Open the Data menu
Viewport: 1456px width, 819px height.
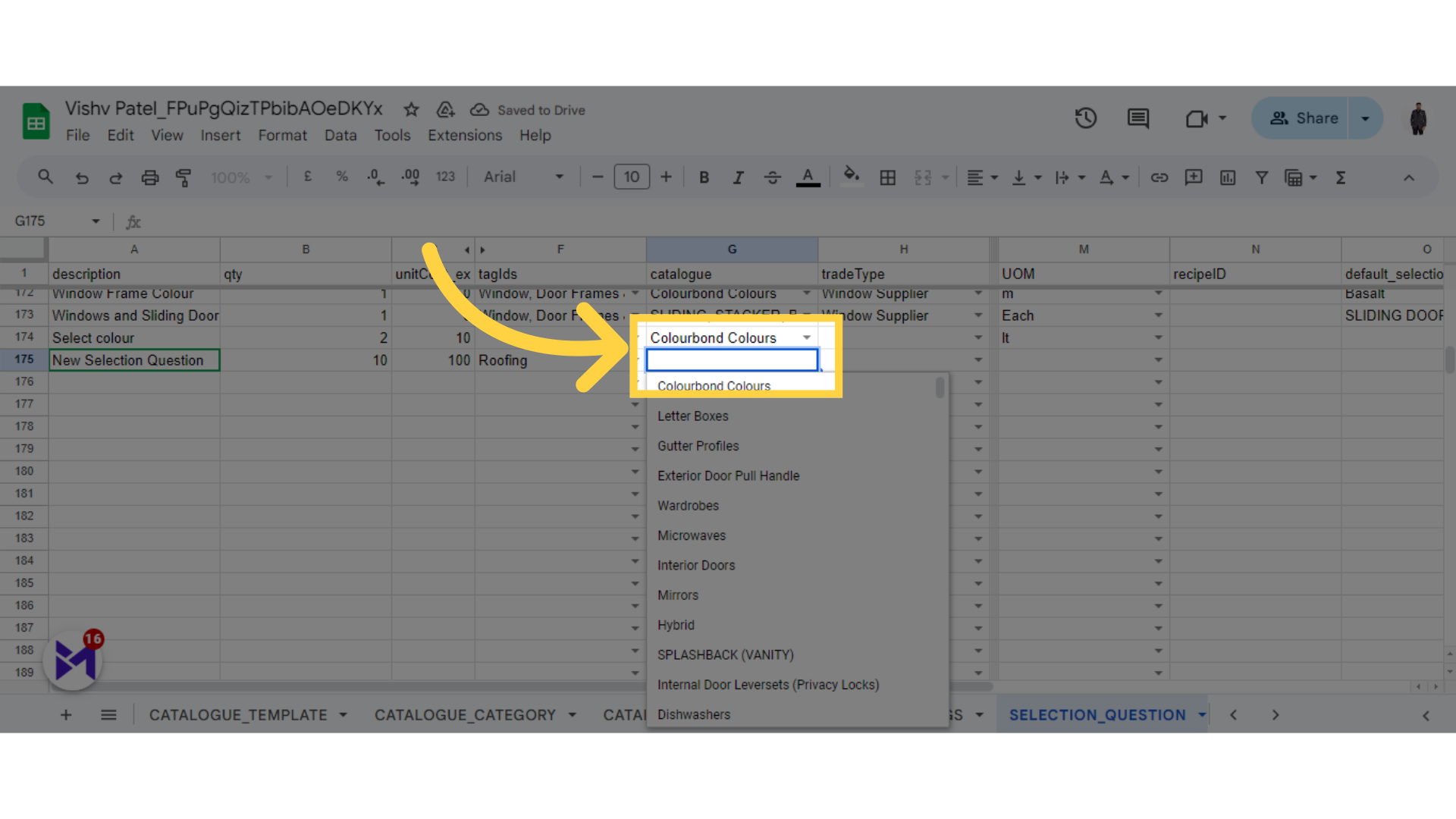pos(340,135)
